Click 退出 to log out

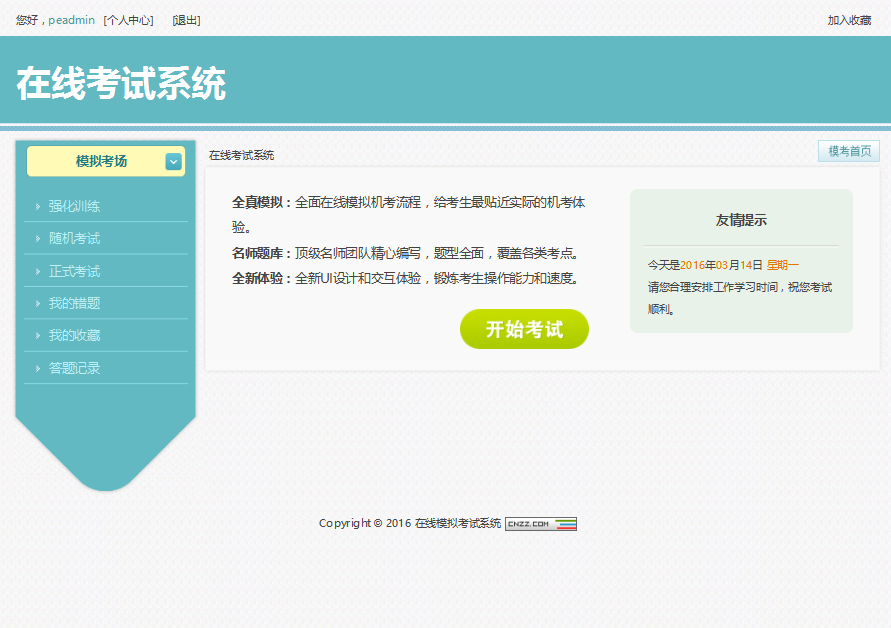tap(184, 19)
